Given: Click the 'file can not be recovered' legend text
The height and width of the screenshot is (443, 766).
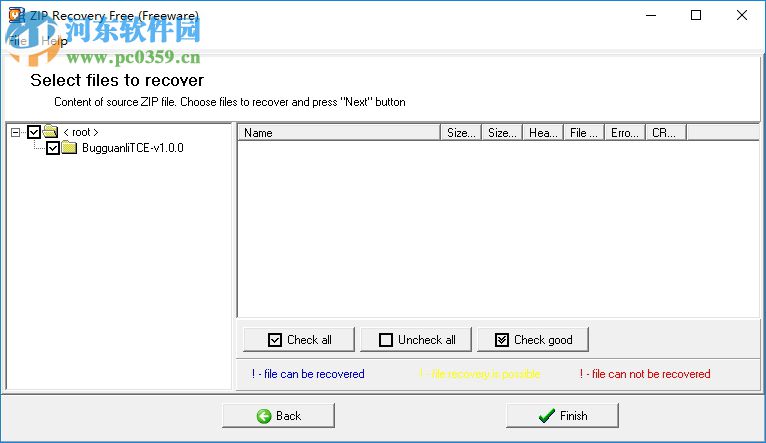Looking at the screenshot, I should click(x=645, y=374).
